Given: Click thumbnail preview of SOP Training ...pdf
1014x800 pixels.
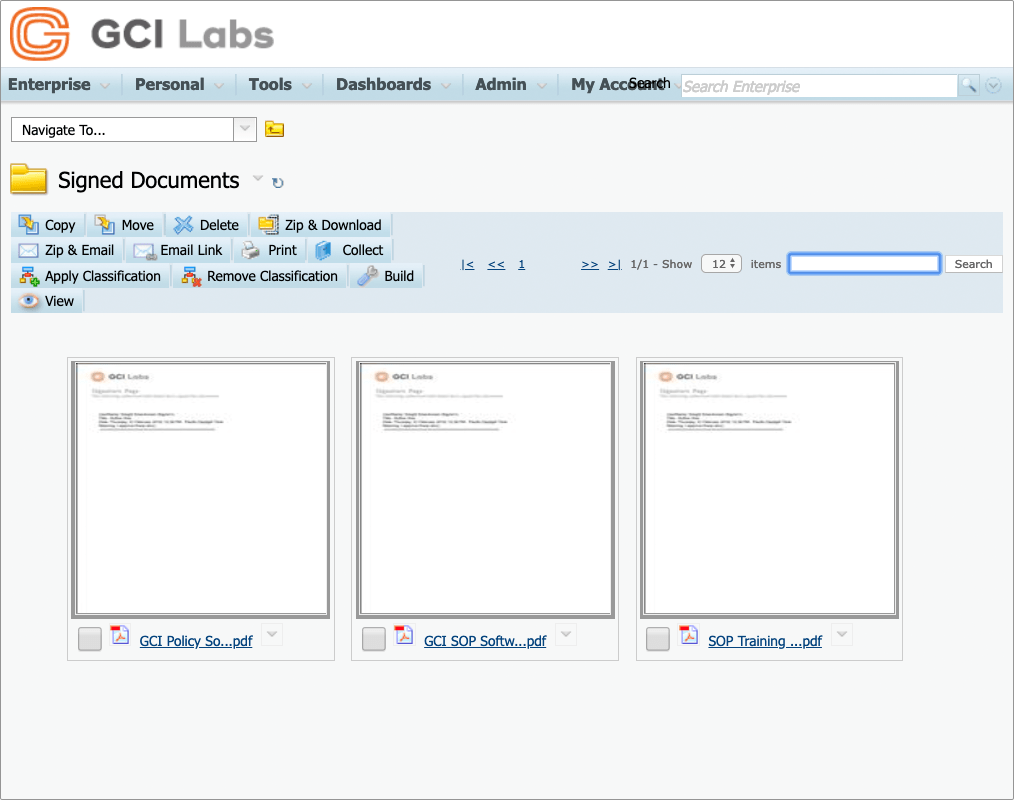Looking at the screenshot, I should (769, 489).
